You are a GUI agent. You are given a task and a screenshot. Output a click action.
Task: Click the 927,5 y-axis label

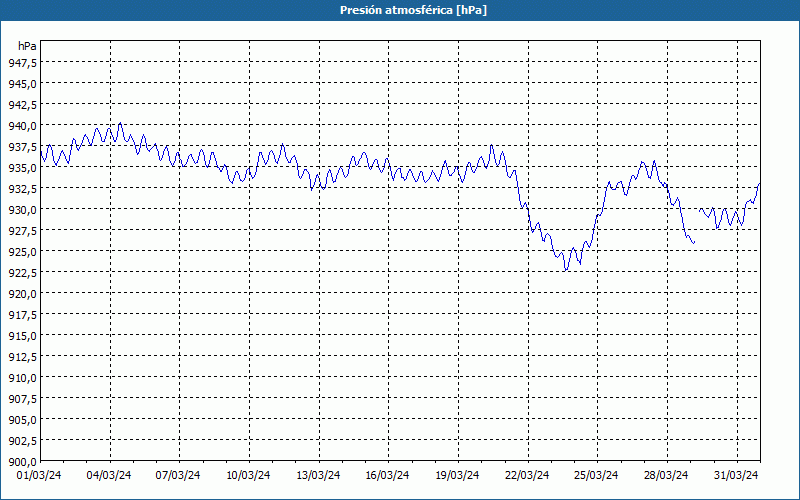pos(22,231)
